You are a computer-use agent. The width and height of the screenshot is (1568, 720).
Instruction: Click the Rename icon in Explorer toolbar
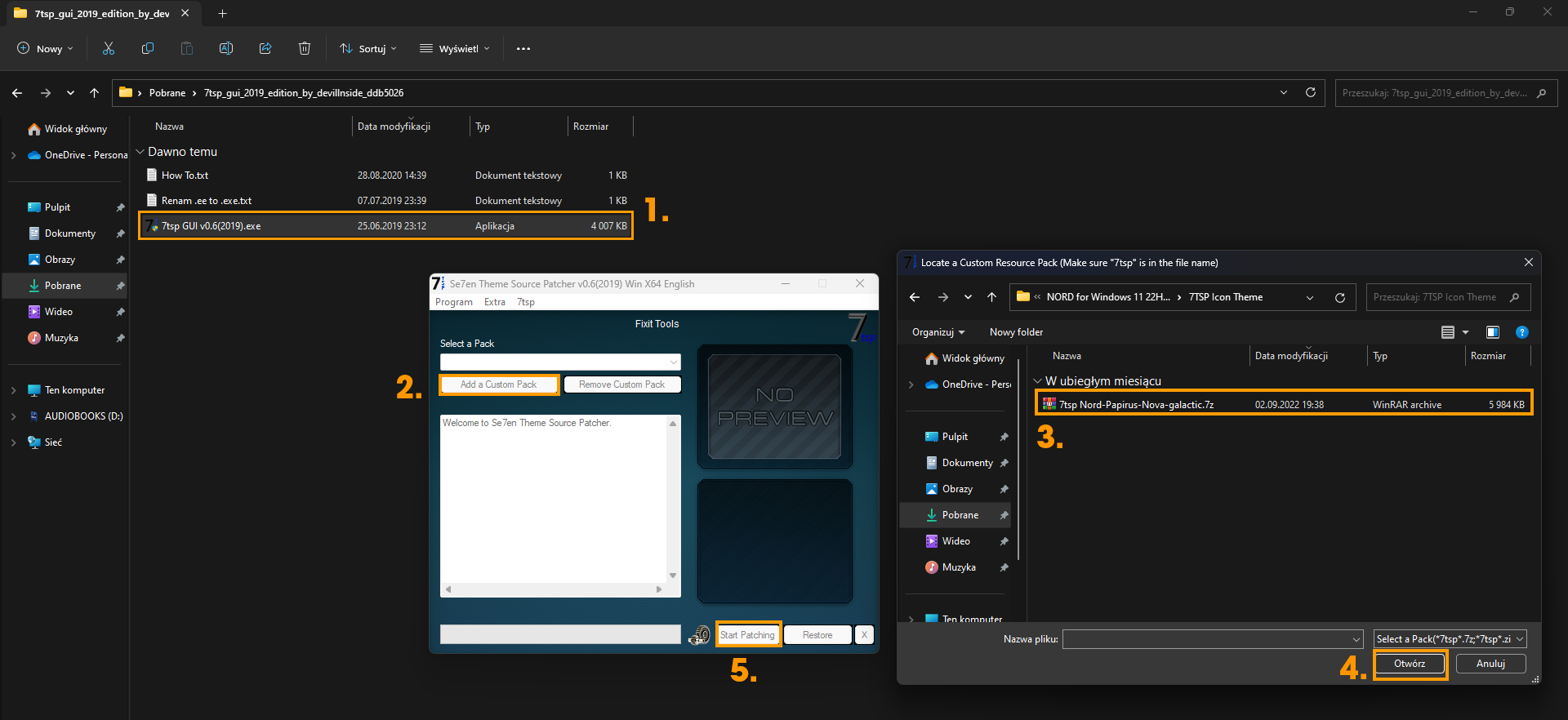tap(226, 49)
